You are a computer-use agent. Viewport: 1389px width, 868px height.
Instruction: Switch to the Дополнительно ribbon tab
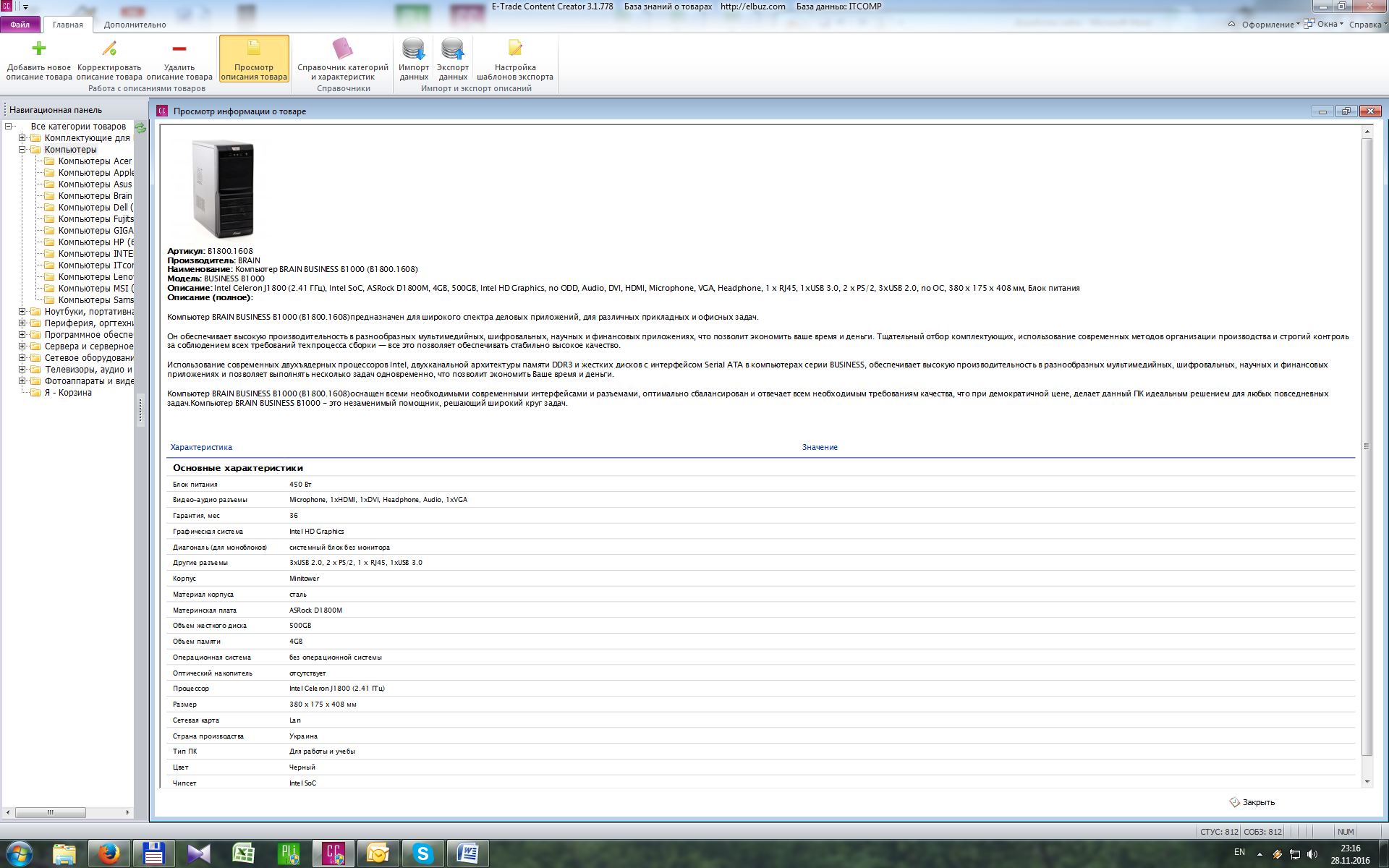[x=135, y=25]
